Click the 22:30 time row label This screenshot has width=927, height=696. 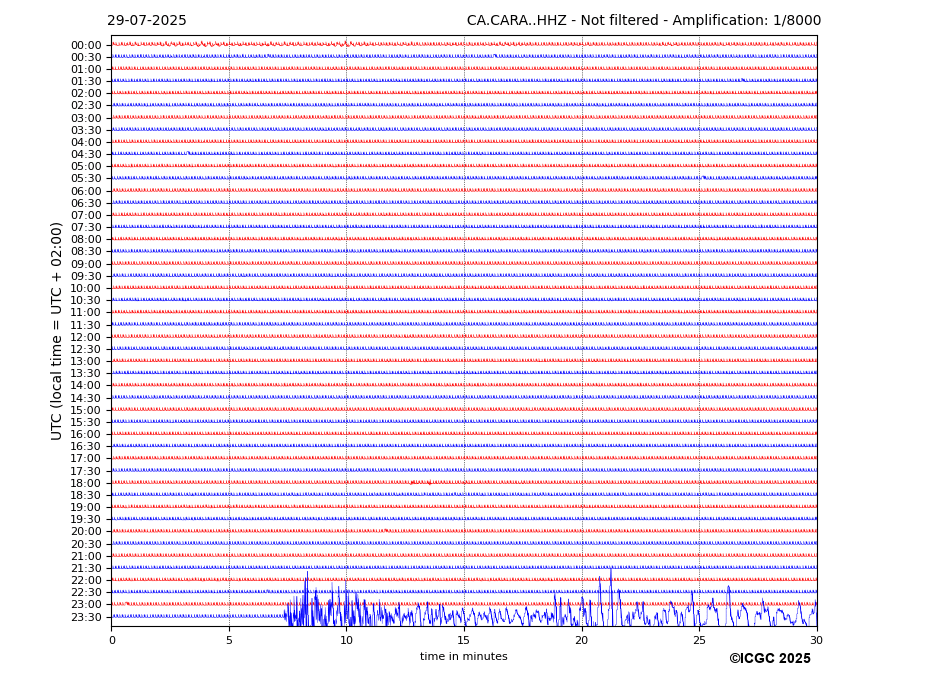click(86, 592)
